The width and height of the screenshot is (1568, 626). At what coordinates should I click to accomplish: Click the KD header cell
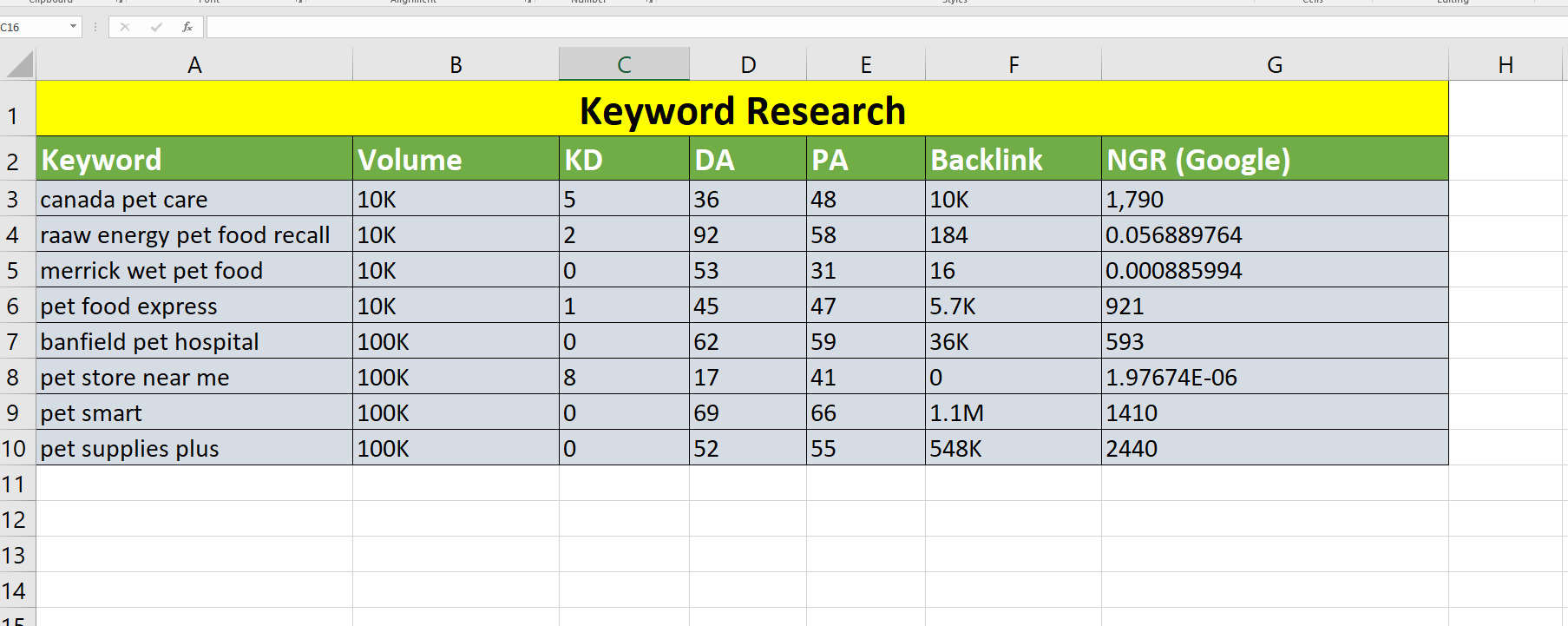(624, 159)
